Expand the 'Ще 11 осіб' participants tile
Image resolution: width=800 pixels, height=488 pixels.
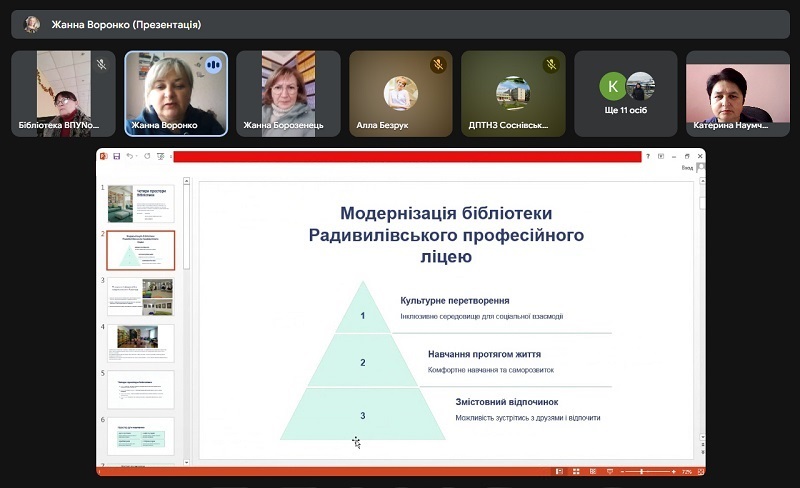click(x=626, y=94)
